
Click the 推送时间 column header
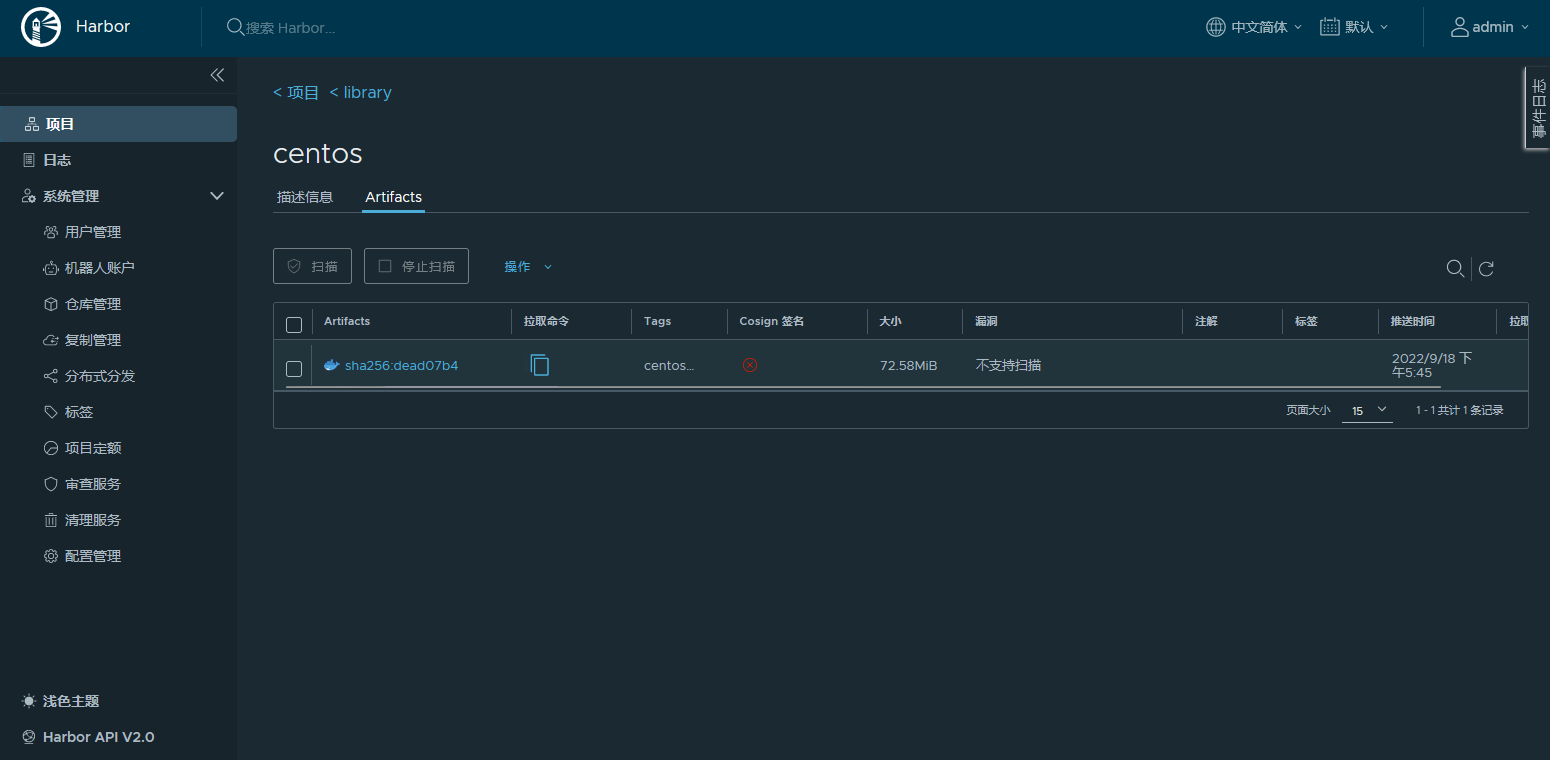(1412, 321)
